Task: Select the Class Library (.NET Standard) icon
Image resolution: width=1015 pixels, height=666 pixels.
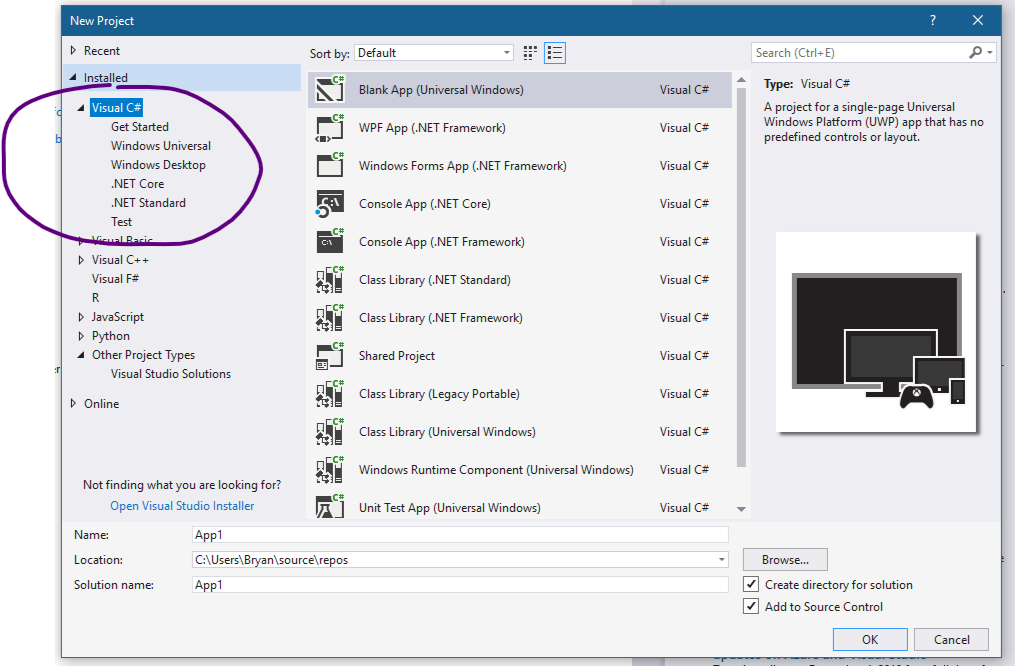Action: 330,280
